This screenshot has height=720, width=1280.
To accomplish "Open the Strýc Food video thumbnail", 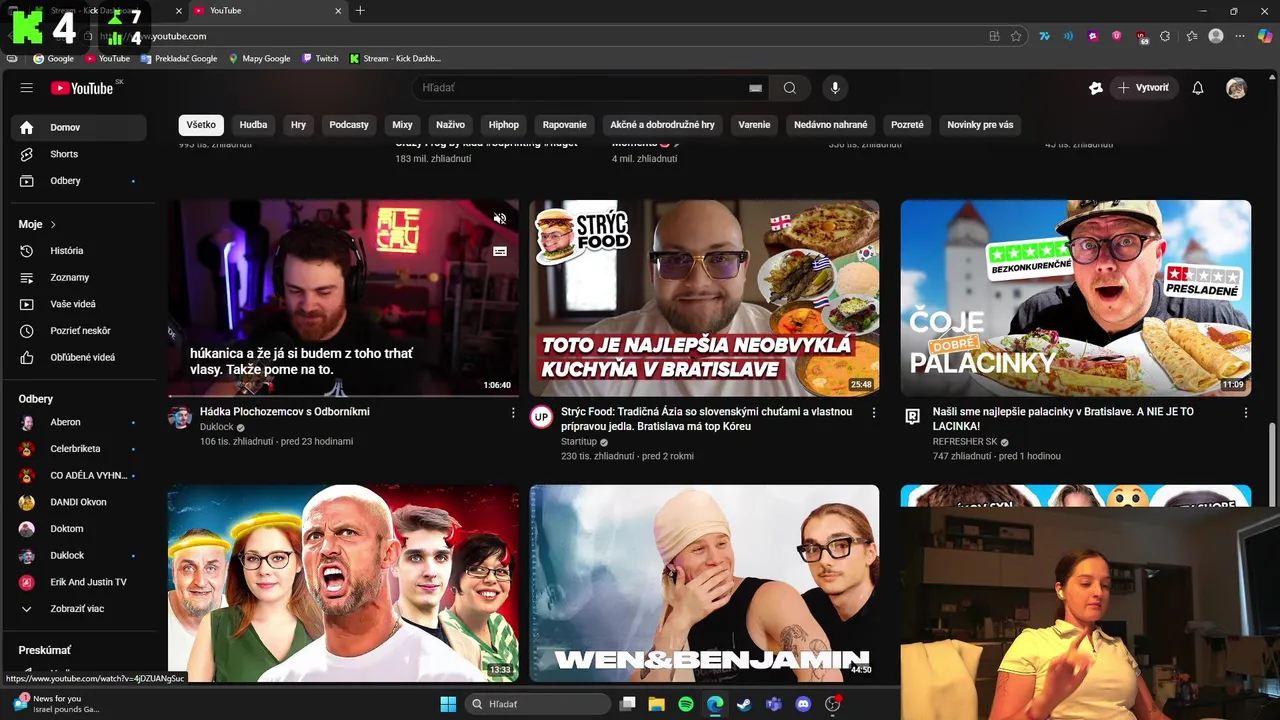I will 704,298.
